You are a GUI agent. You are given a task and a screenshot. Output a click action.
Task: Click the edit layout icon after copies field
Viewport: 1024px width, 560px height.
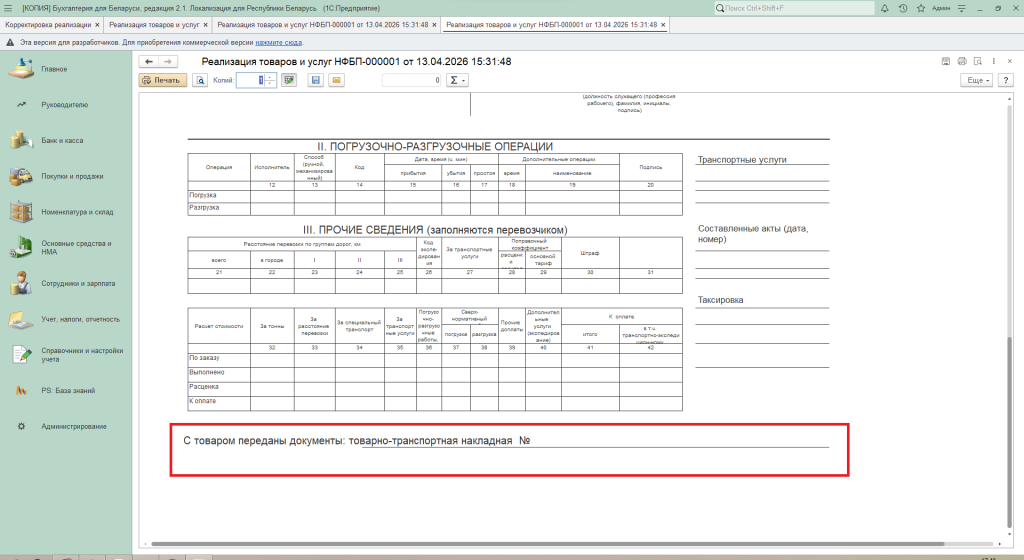tap(289, 80)
